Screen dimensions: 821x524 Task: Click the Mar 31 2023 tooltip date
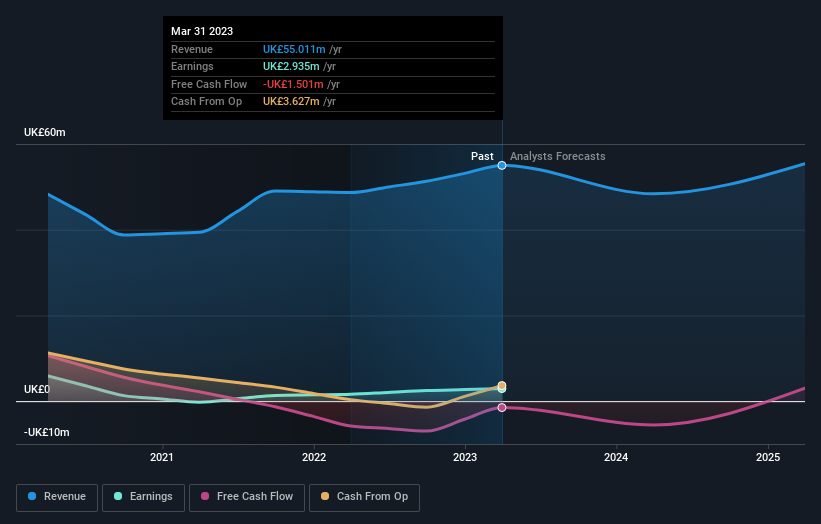point(202,31)
